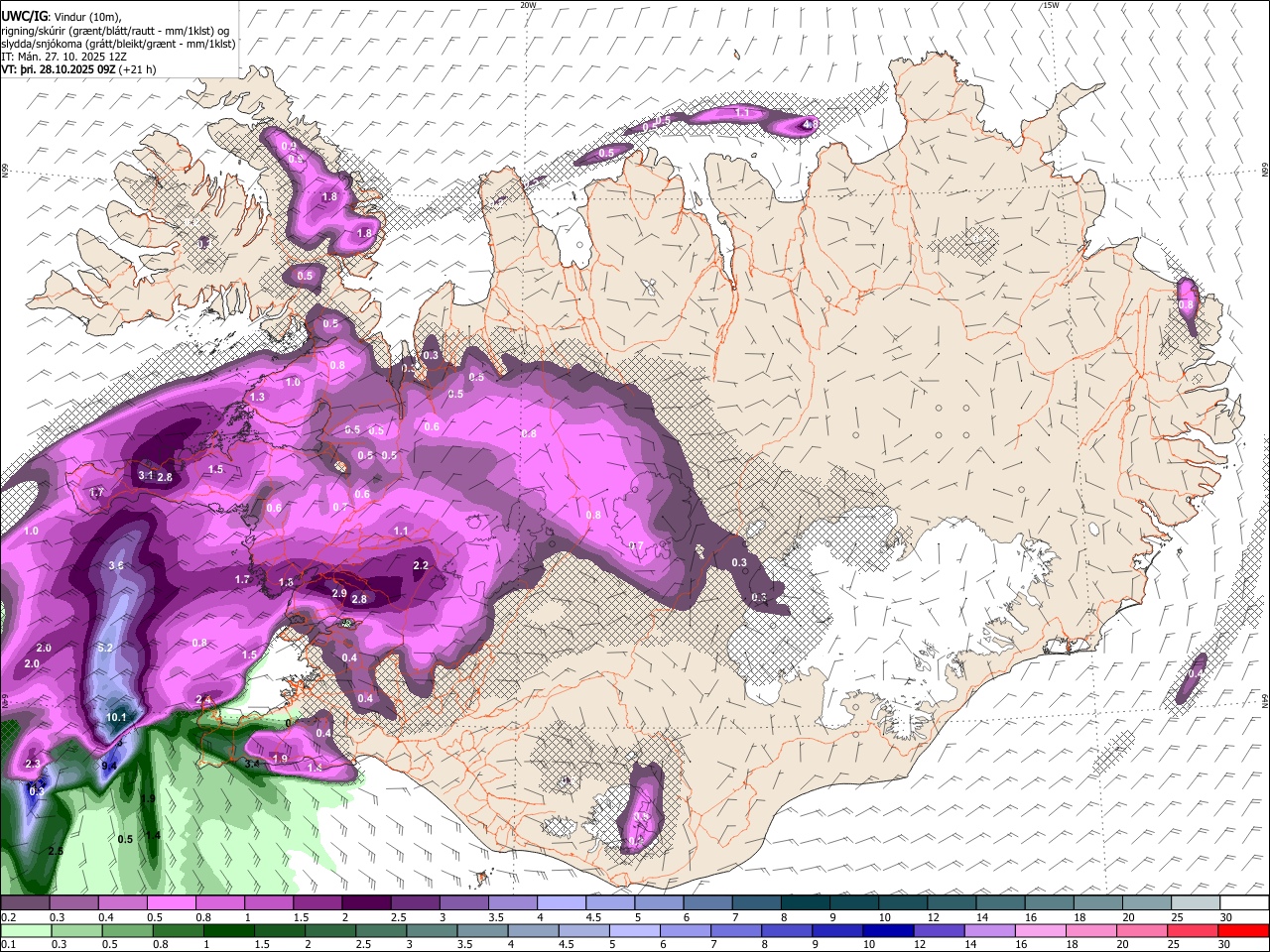Click the "0.1" label on the lower scale
1270x952 pixels.
click(x=8, y=944)
